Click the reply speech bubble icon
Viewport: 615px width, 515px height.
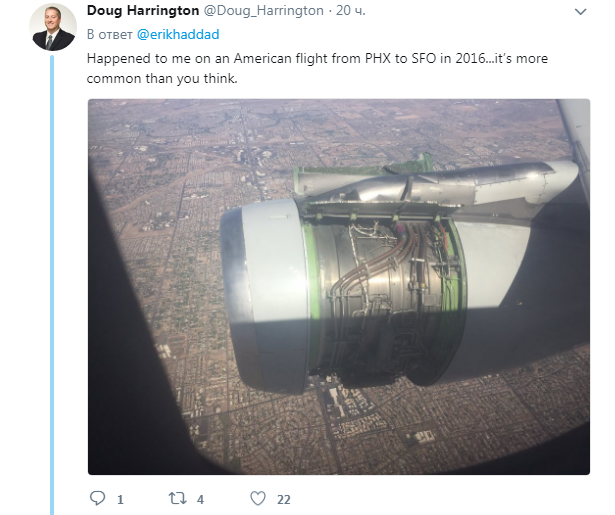tap(97, 498)
